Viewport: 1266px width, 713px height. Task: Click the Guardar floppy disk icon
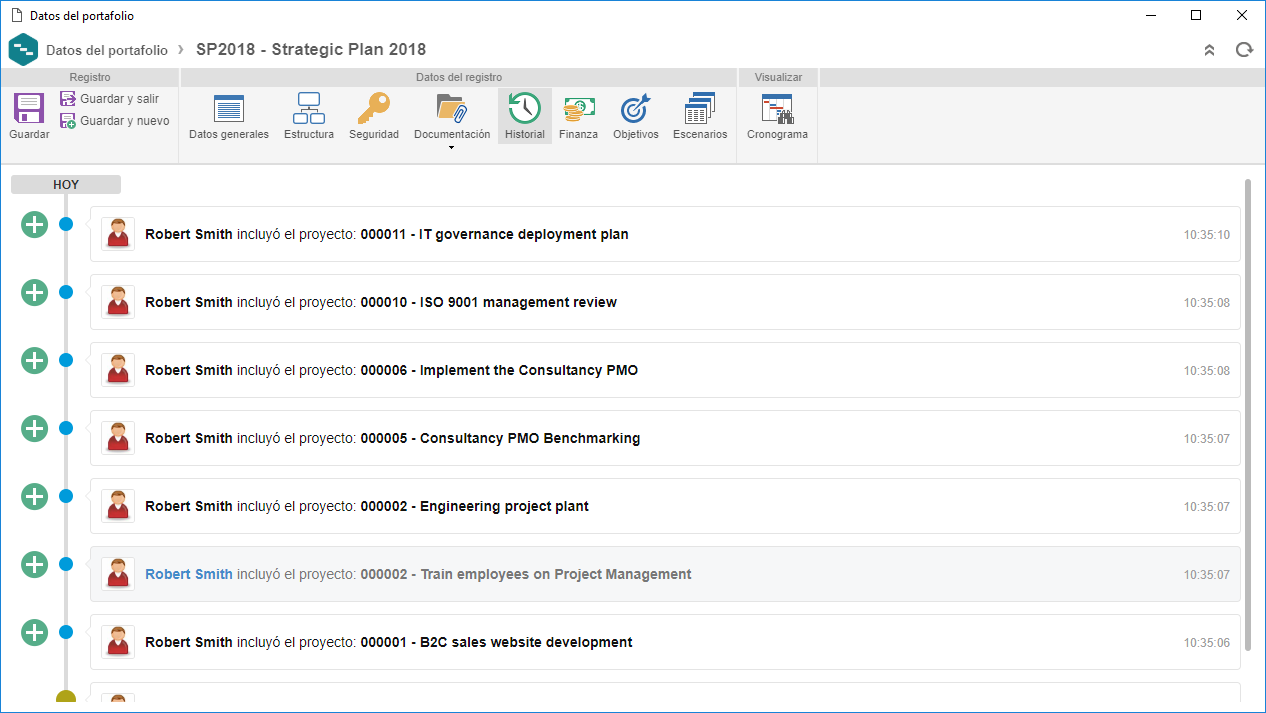(29, 108)
